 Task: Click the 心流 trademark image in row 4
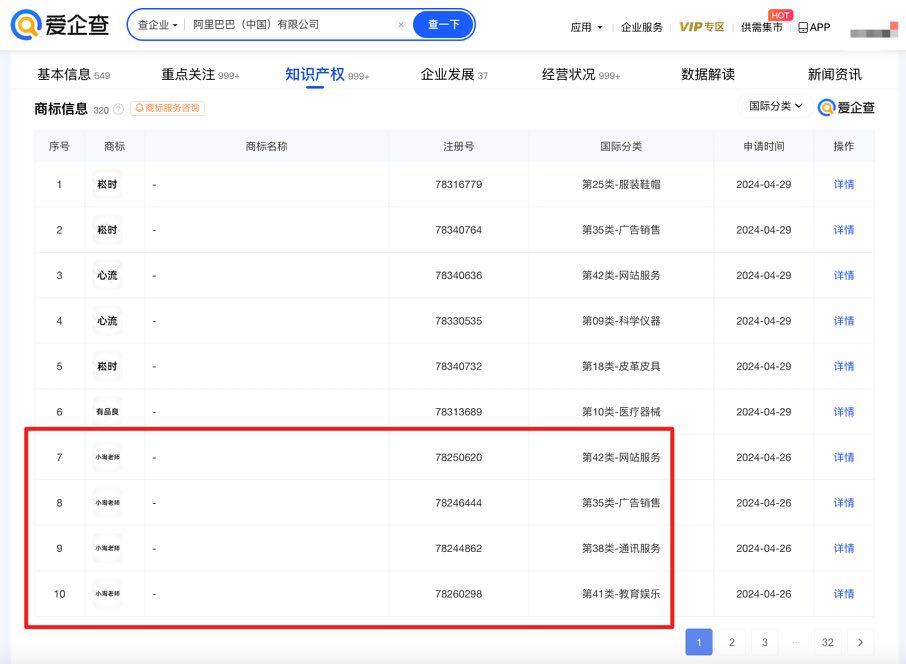click(x=107, y=321)
